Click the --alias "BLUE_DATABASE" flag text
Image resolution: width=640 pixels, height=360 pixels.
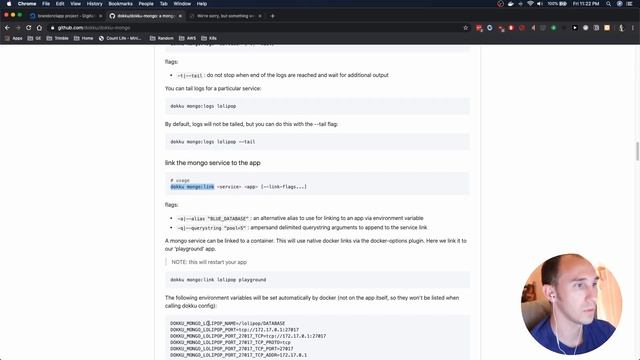[x=213, y=218]
